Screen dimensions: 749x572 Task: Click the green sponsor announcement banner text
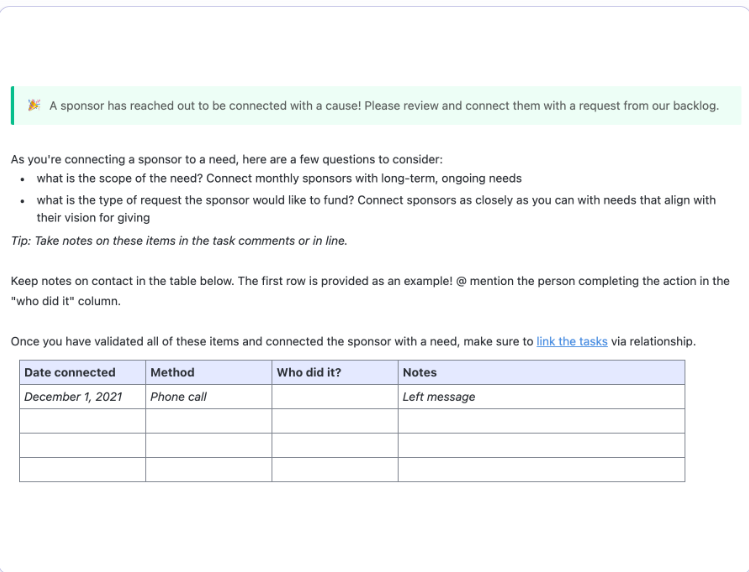point(384,106)
